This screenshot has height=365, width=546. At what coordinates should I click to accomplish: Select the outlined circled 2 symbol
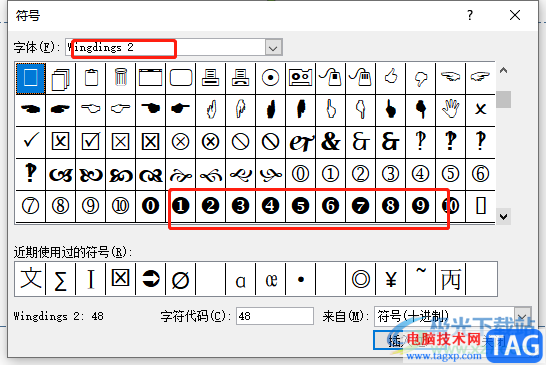pos(360,174)
